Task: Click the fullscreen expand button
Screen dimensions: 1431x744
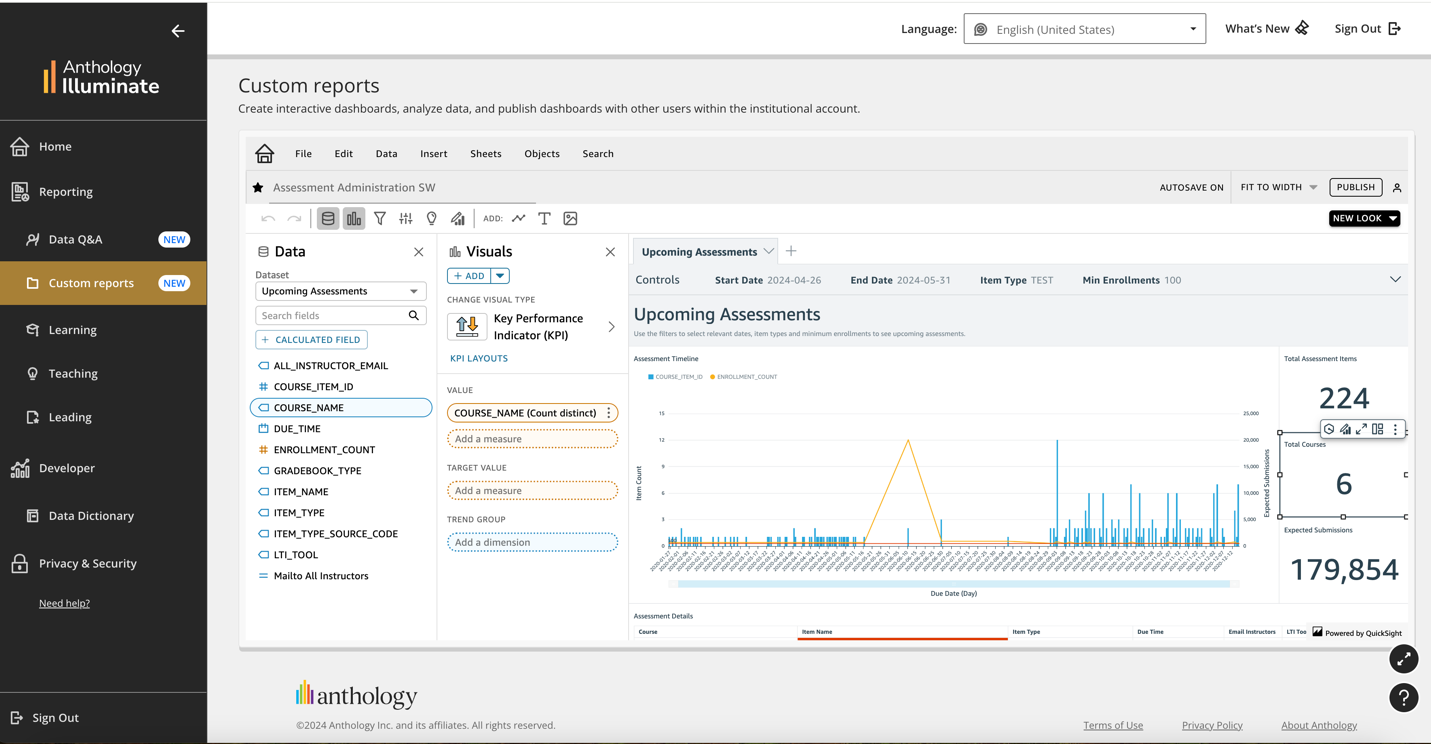Action: tap(1404, 659)
